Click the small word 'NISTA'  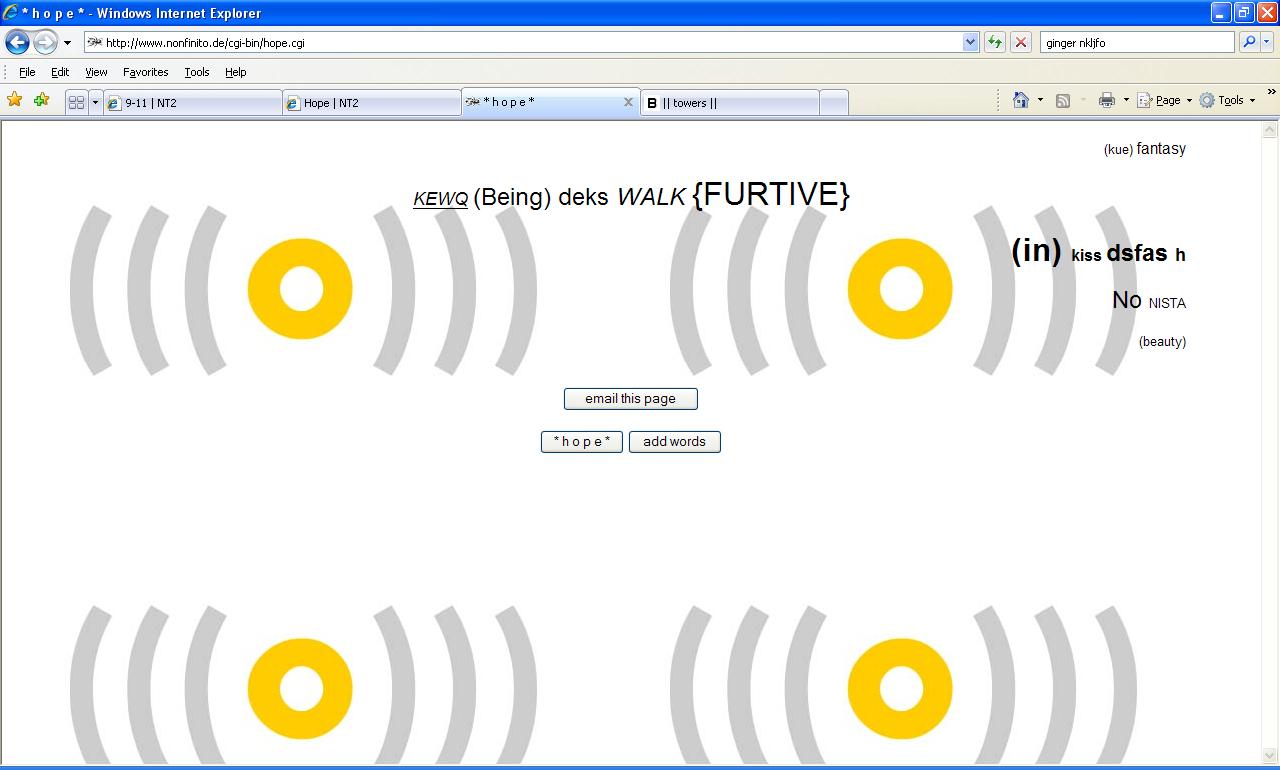[1167, 303]
